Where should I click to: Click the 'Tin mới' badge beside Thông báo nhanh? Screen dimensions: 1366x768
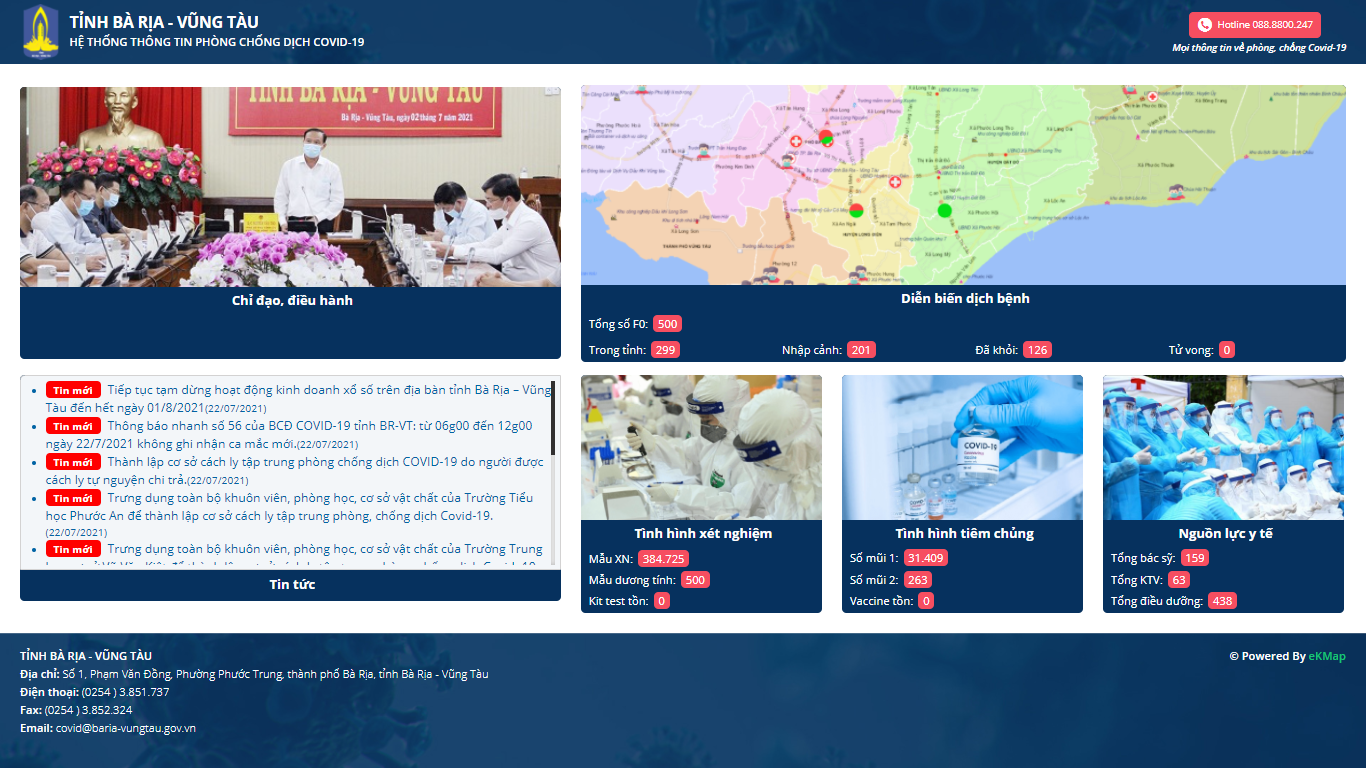pyautogui.click(x=73, y=426)
